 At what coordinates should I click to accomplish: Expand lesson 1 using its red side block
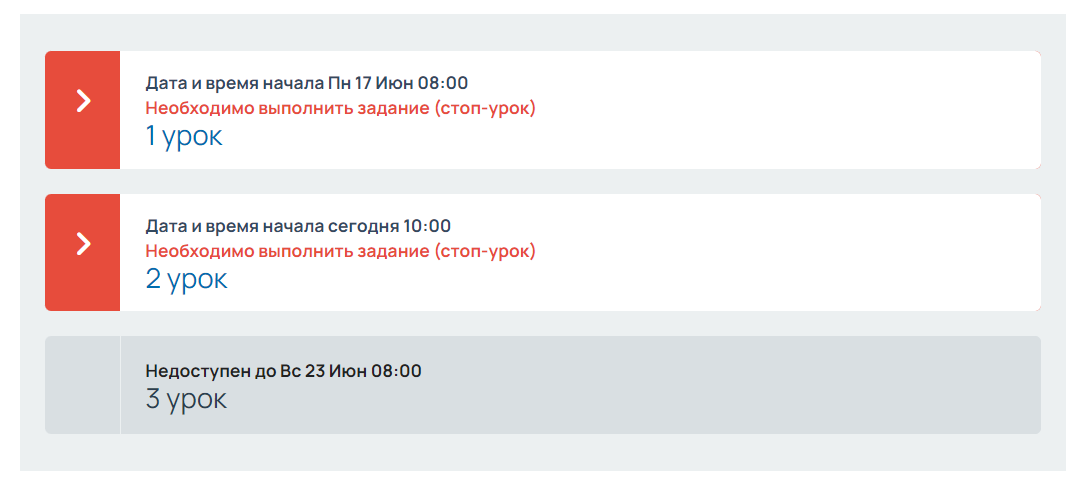(83, 110)
